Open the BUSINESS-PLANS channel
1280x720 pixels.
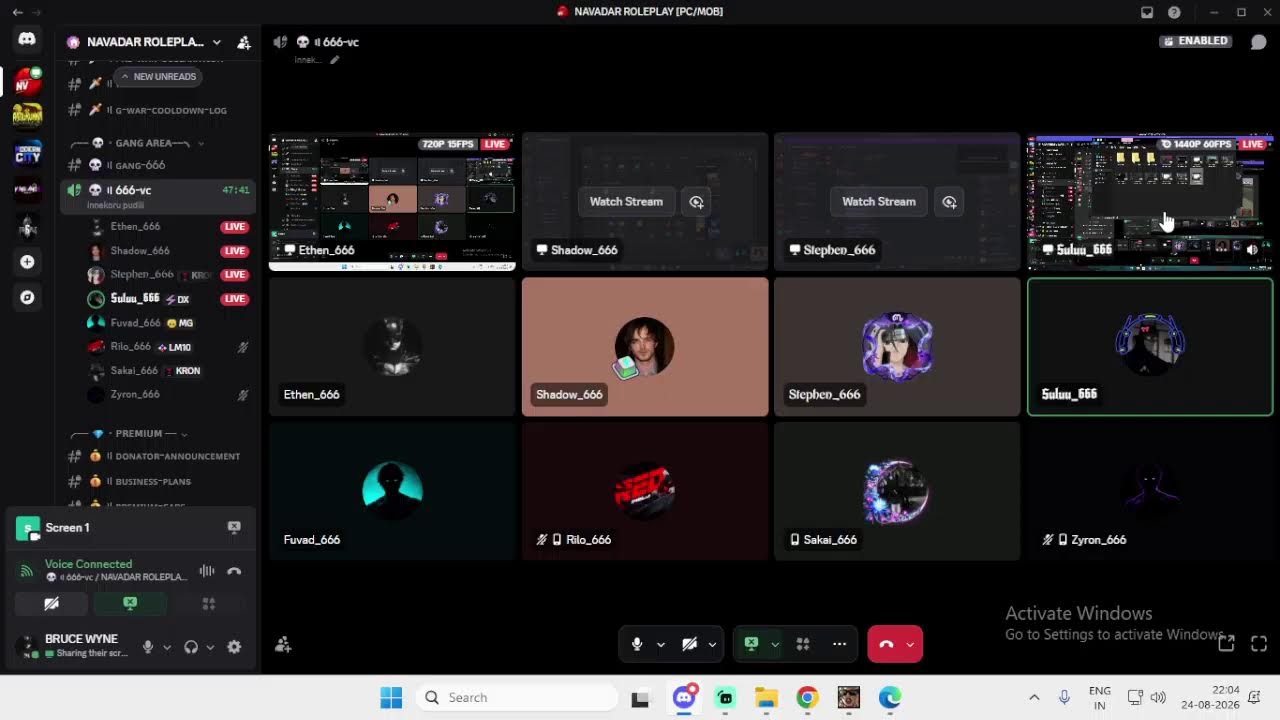158,481
